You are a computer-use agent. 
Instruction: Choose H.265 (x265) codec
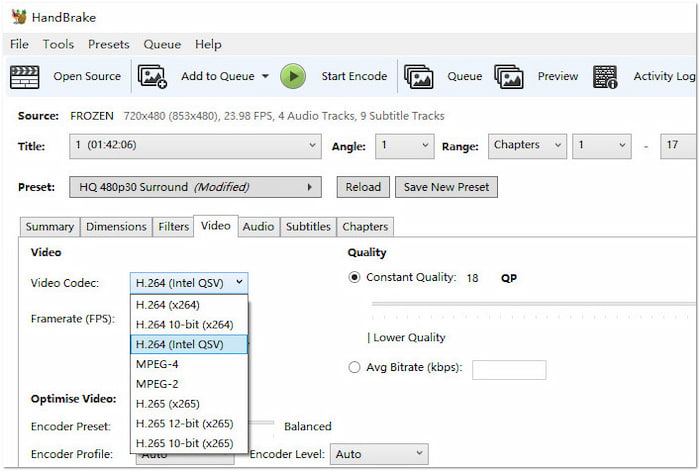[189, 404]
